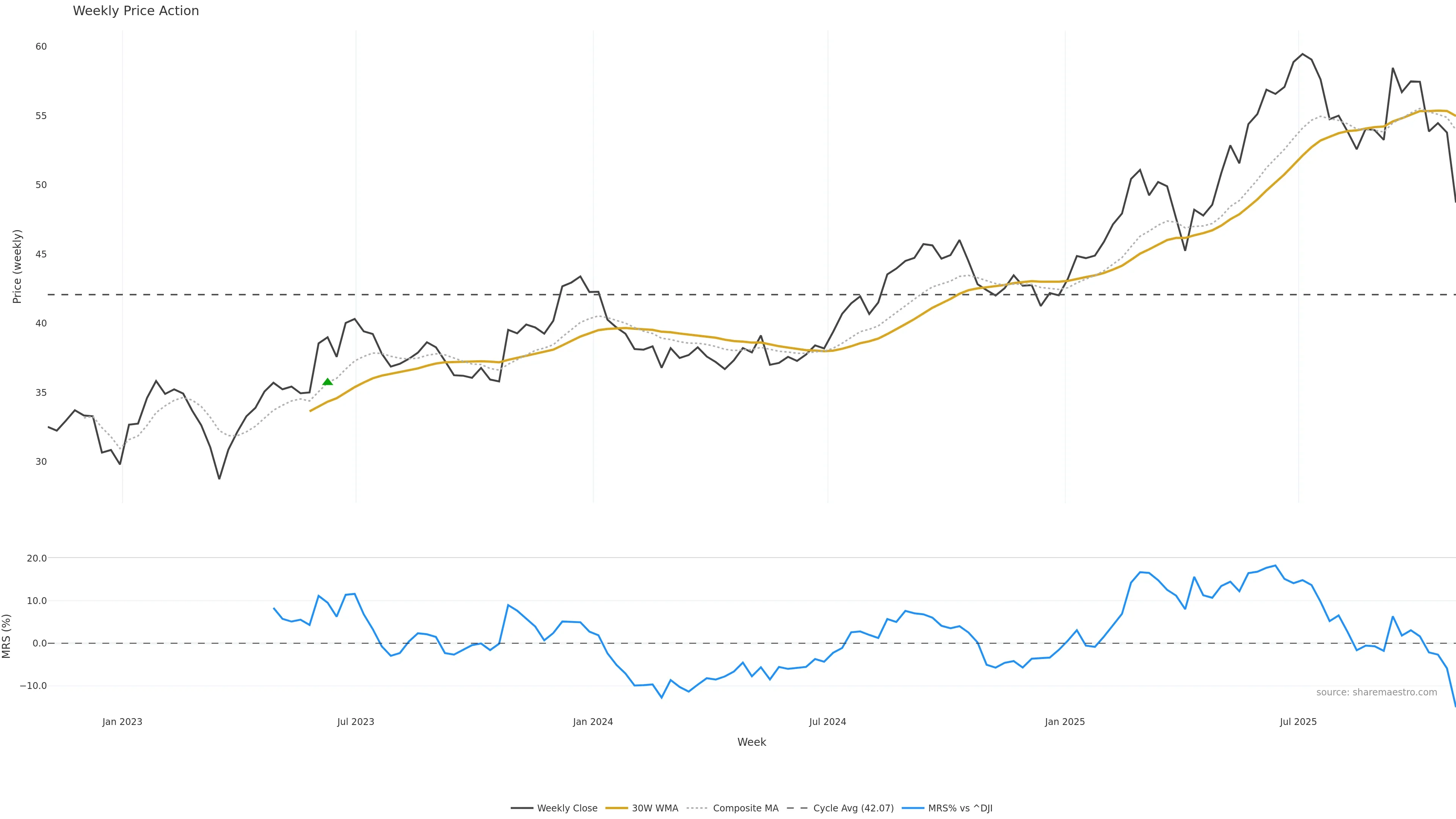
Task: Click the 20.0 MRS tick label
Action: click(x=37, y=559)
